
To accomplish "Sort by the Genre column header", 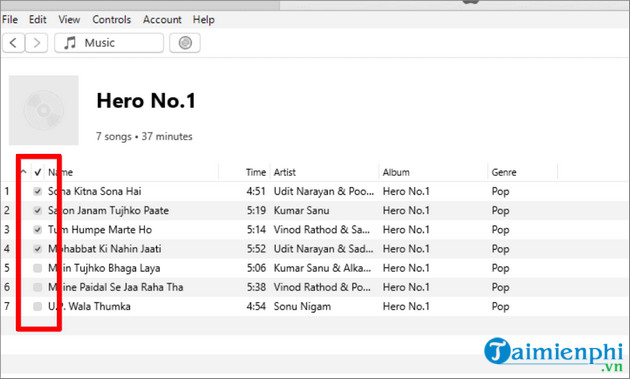I will click(504, 172).
